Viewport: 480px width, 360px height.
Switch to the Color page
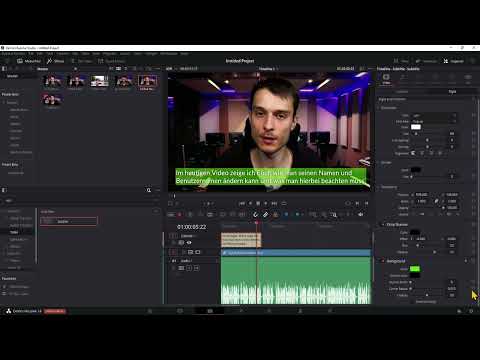269,311
